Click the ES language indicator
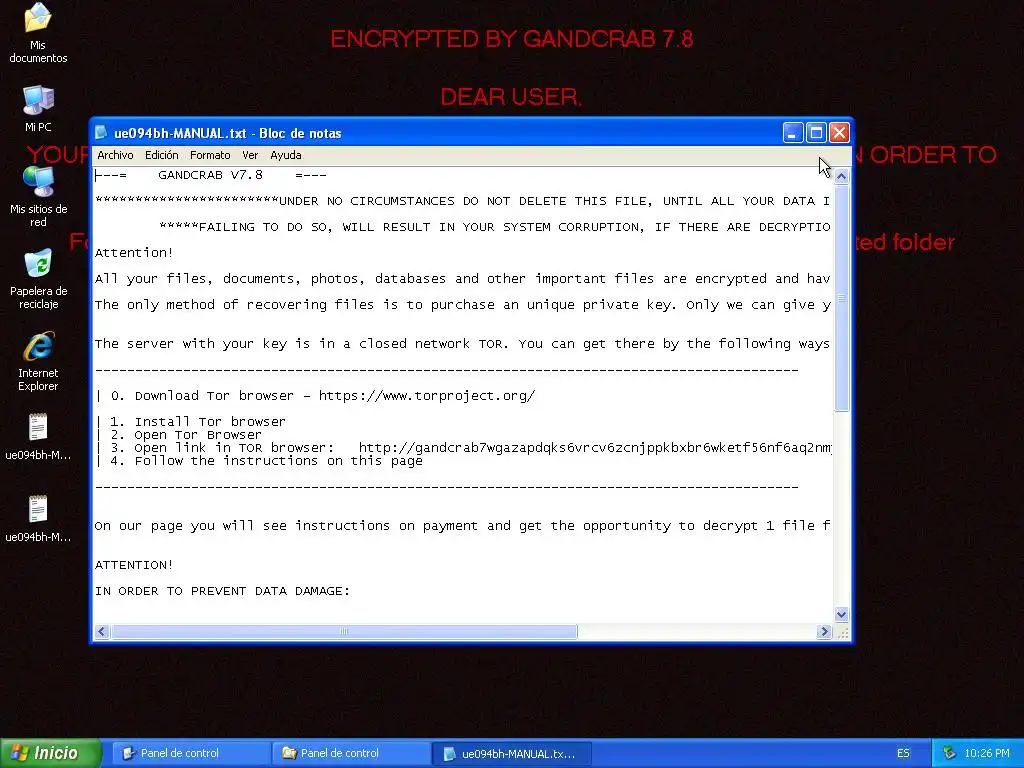1024x768 pixels. click(903, 753)
